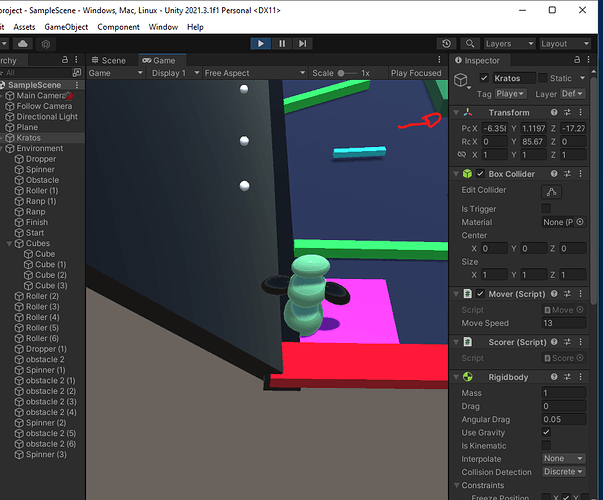Open the global Search magnifier icon
Viewport: 603px width, 500px height.
coord(470,44)
